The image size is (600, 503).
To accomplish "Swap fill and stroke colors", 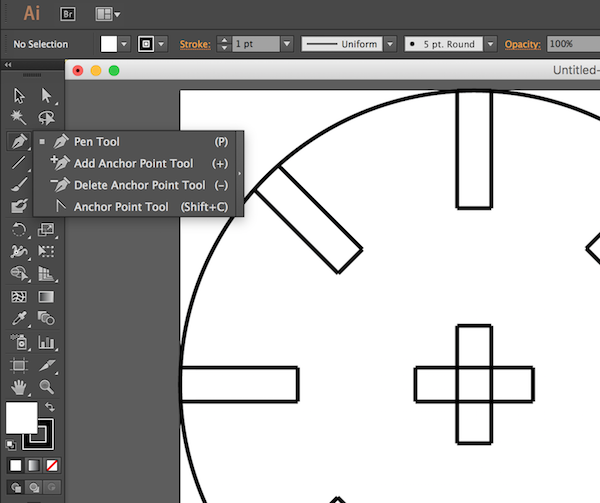I will click(50, 407).
